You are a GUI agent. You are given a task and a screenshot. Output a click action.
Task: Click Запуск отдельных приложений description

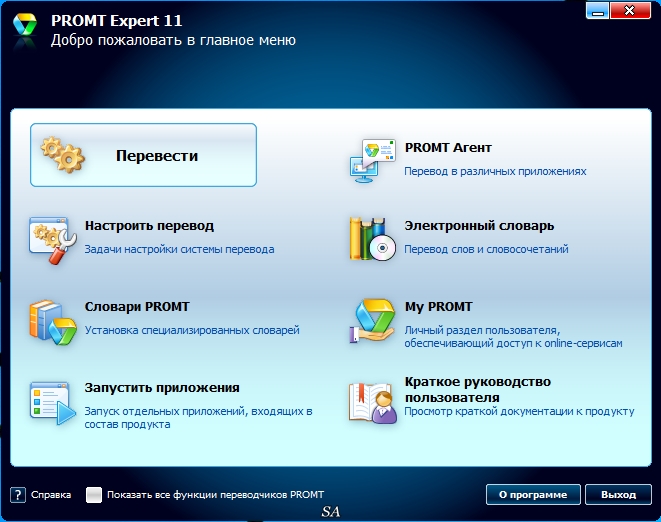click(x=198, y=417)
